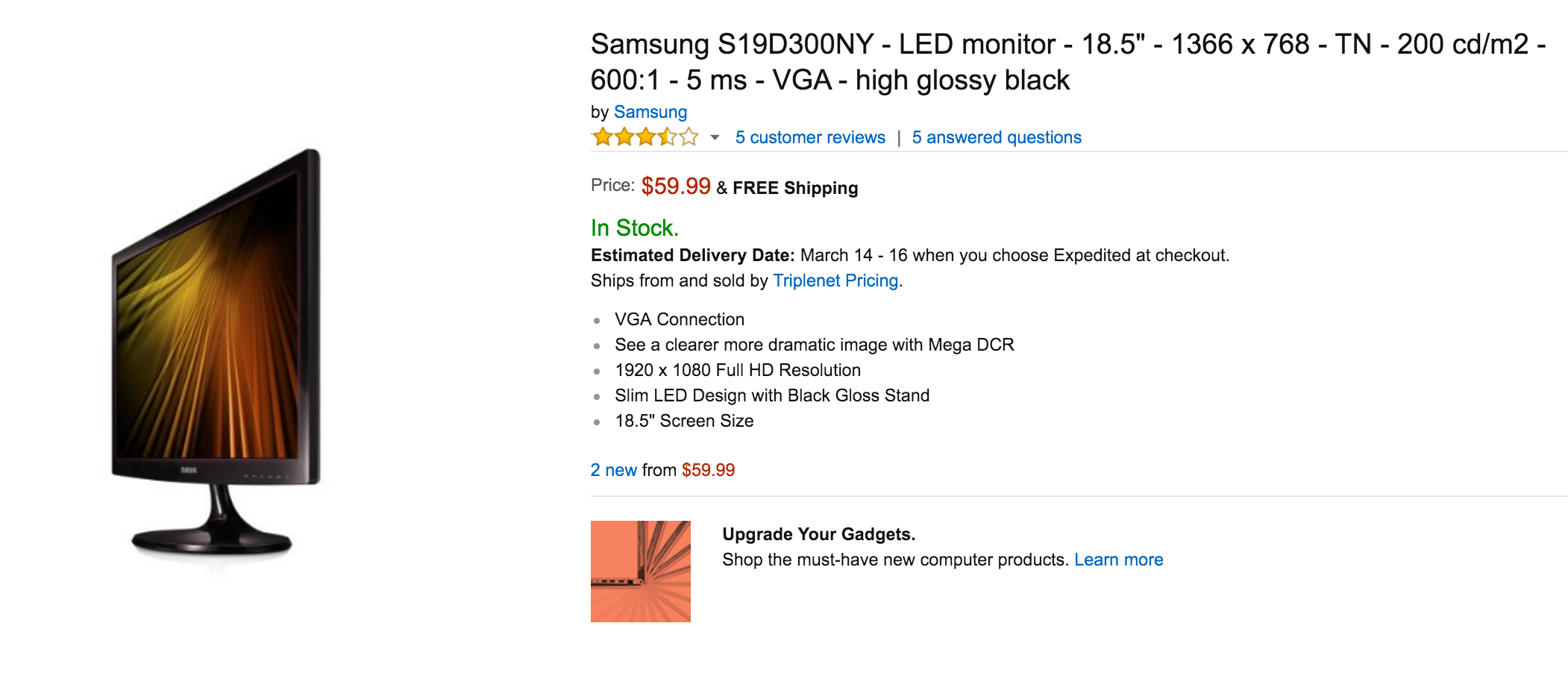
Task: Click the FREE Shipping text
Action: [x=794, y=188]
